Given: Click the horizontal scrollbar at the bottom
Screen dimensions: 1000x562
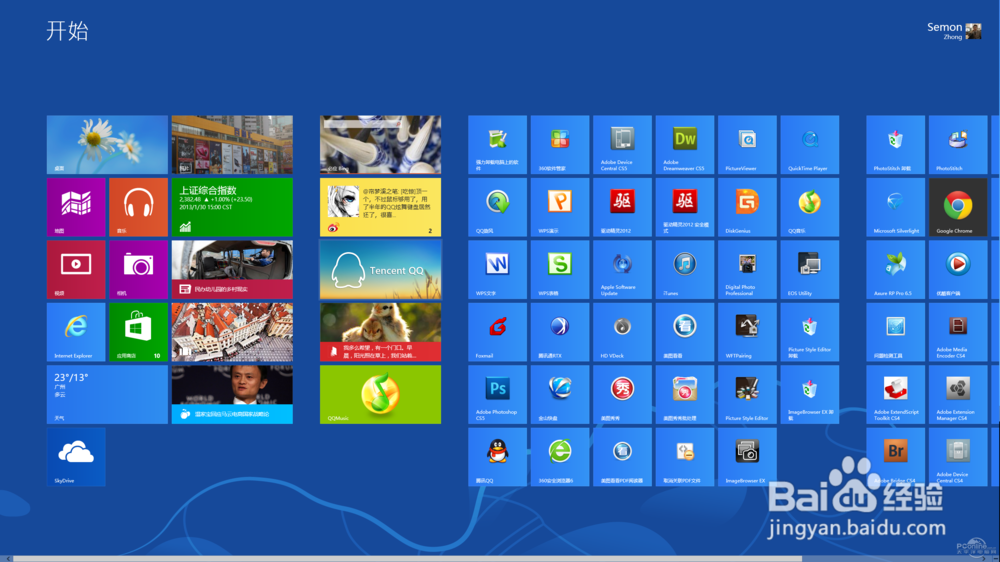Looking at the screenshot, I should [407, 558].
